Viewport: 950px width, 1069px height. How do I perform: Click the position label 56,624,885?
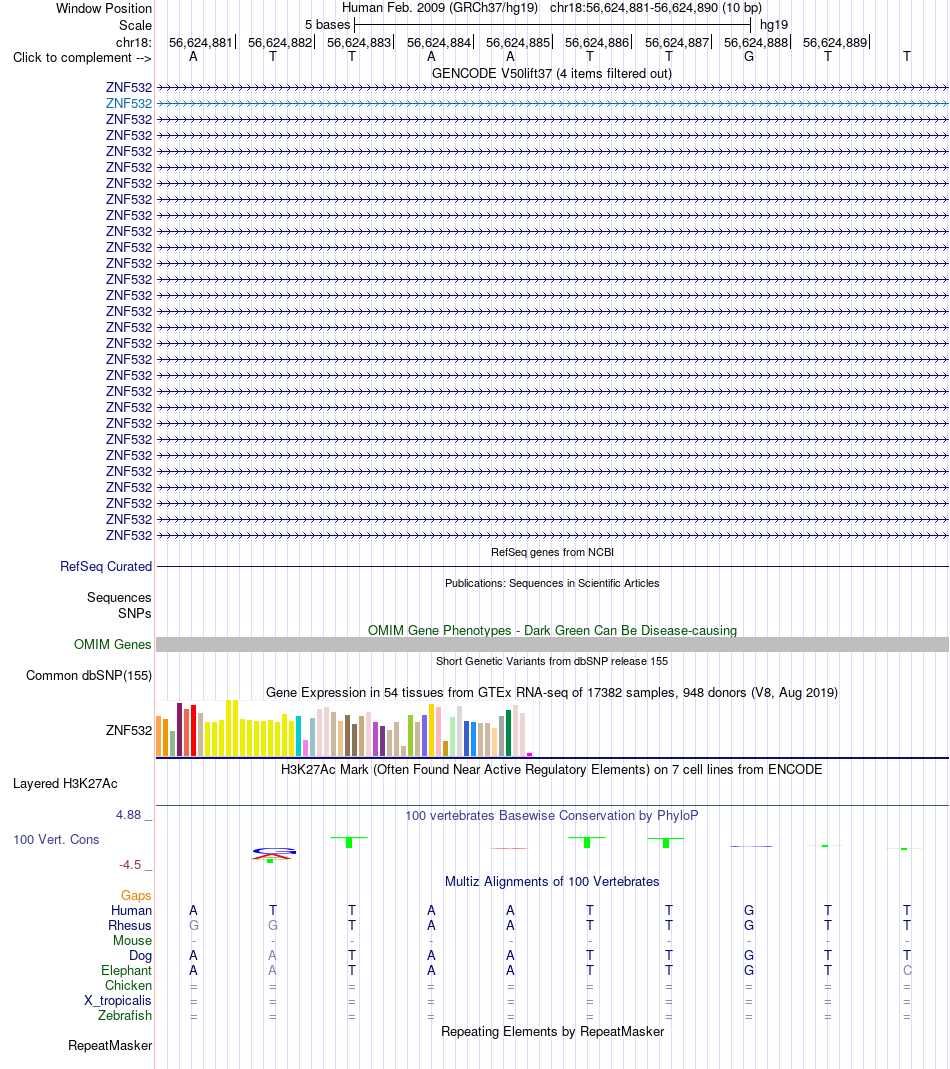(x=518, y=42)
